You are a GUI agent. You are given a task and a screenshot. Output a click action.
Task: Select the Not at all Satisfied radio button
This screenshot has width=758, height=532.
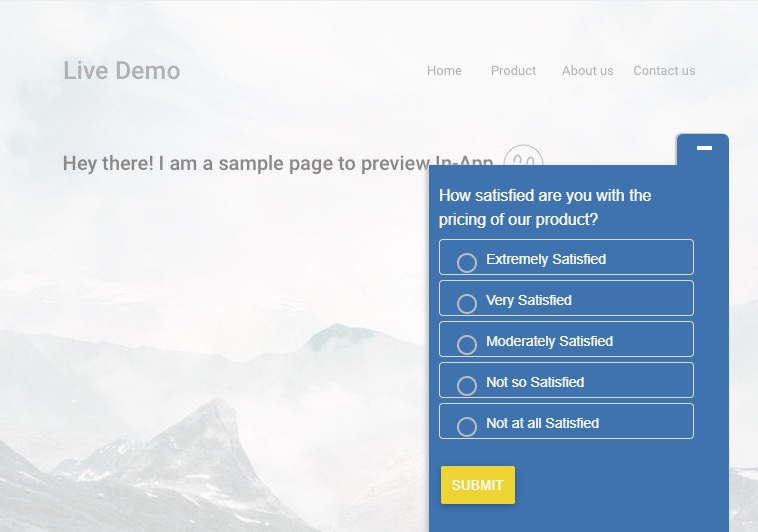point(467,426)
